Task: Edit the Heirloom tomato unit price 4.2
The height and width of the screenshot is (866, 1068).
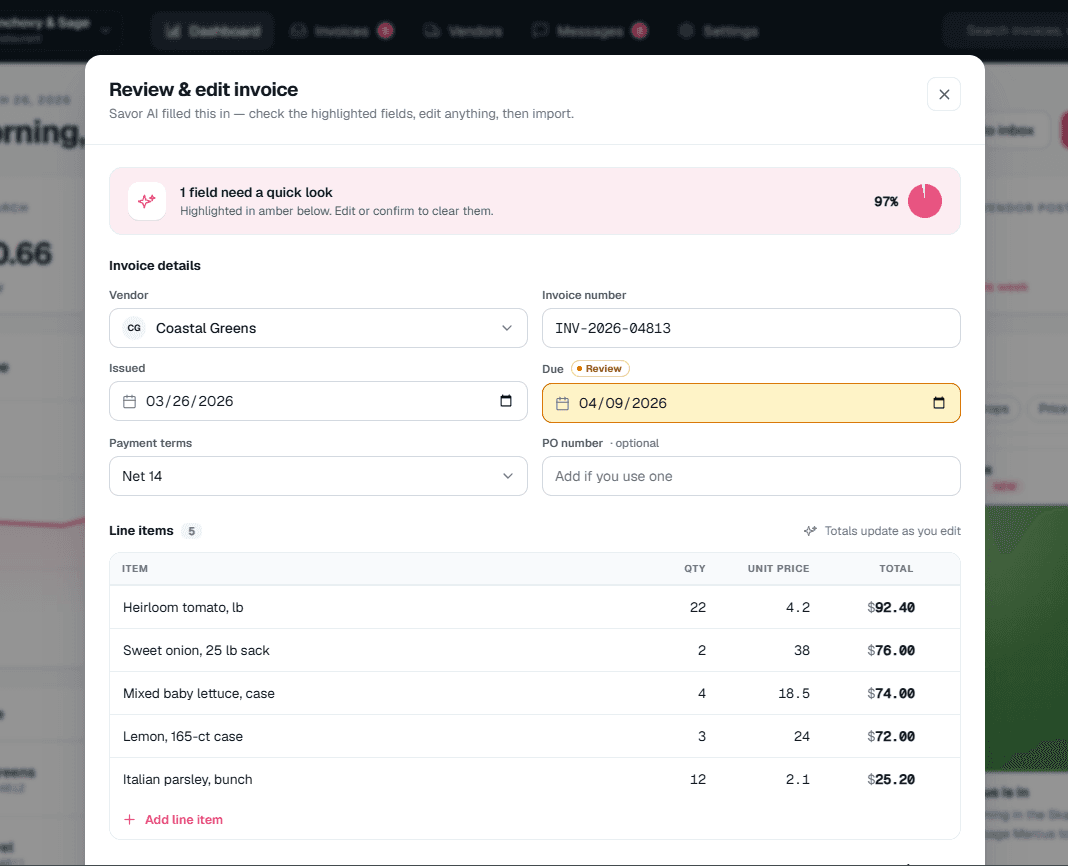Action: pos(798,607)
